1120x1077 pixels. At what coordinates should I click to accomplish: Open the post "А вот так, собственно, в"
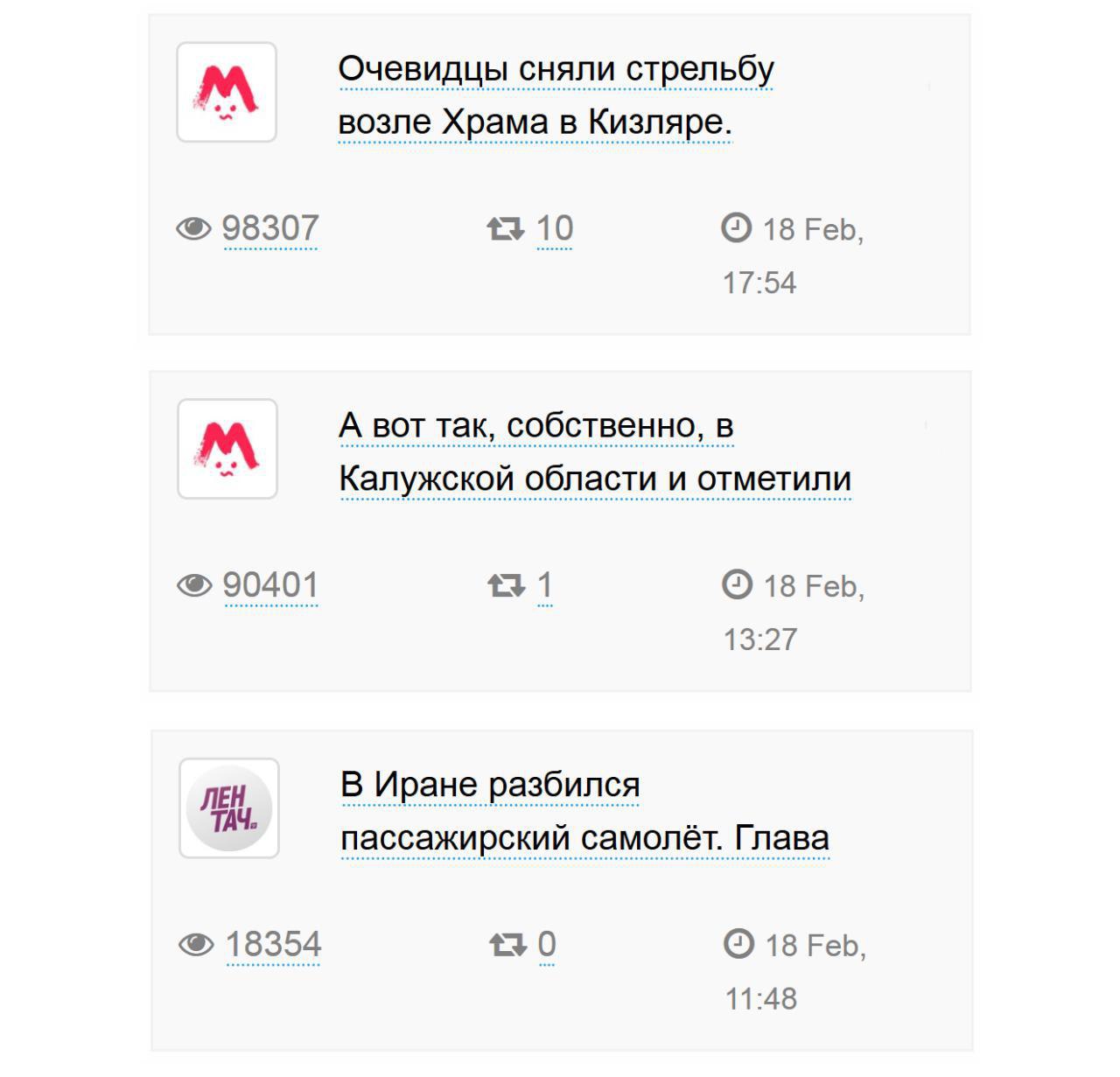[535, 426]
